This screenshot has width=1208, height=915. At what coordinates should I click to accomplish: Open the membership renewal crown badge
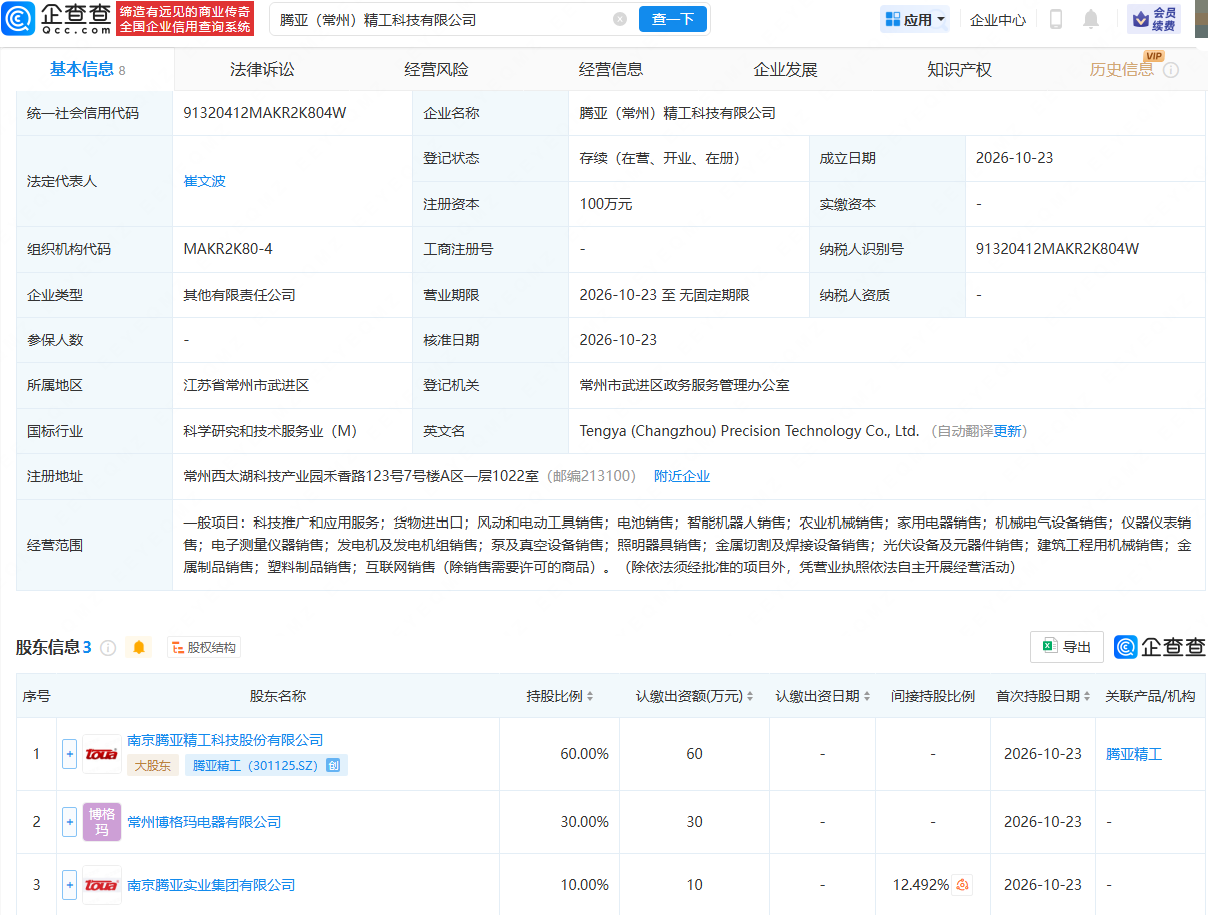pos(1154,19)
